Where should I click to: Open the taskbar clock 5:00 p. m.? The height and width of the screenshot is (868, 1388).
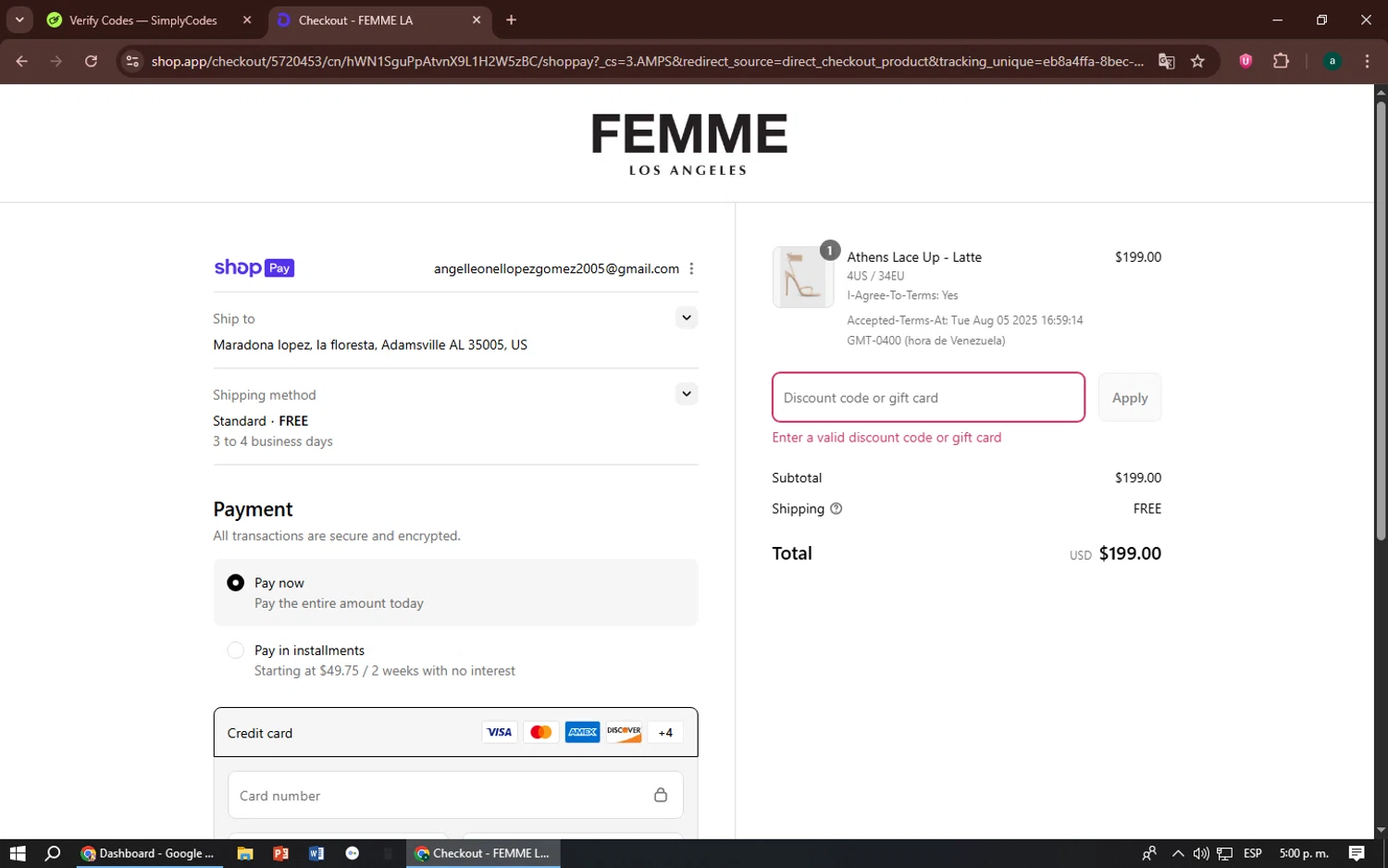click(1304, 853)
